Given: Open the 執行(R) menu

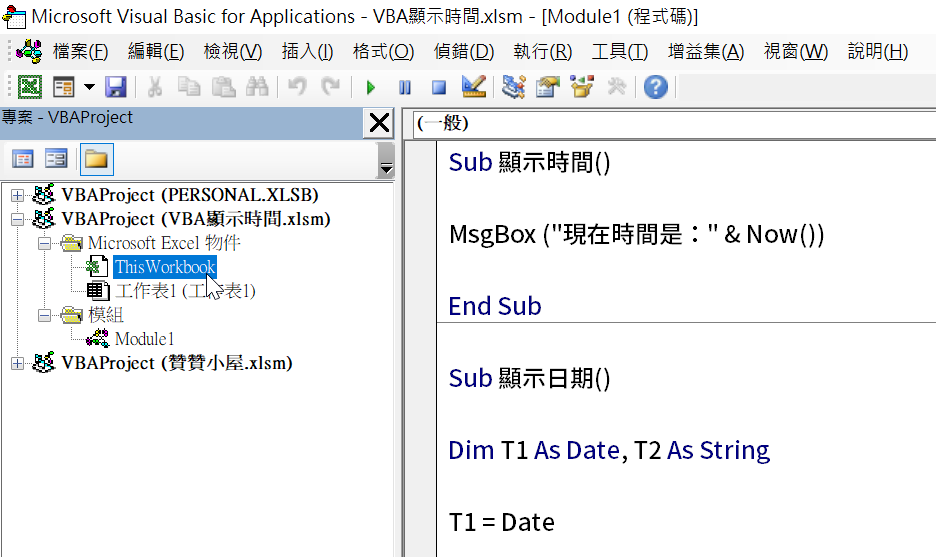Looking at the screenshot, I should coord(543,52).
